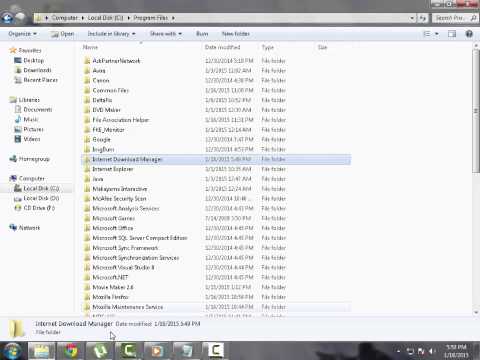Select the McAfee Security Scan folder name
This screenshot has height=360, width=480.
[119, 199]
